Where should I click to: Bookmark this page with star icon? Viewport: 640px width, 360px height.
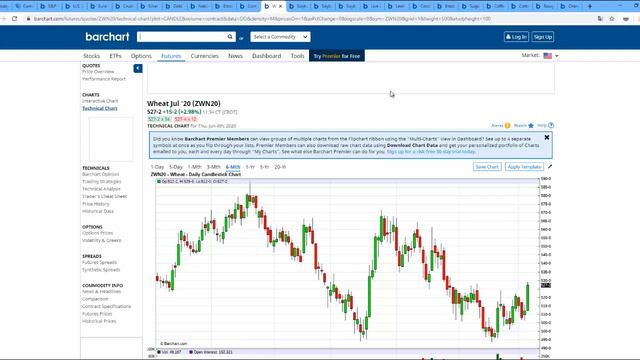click(x=612, y=19)
